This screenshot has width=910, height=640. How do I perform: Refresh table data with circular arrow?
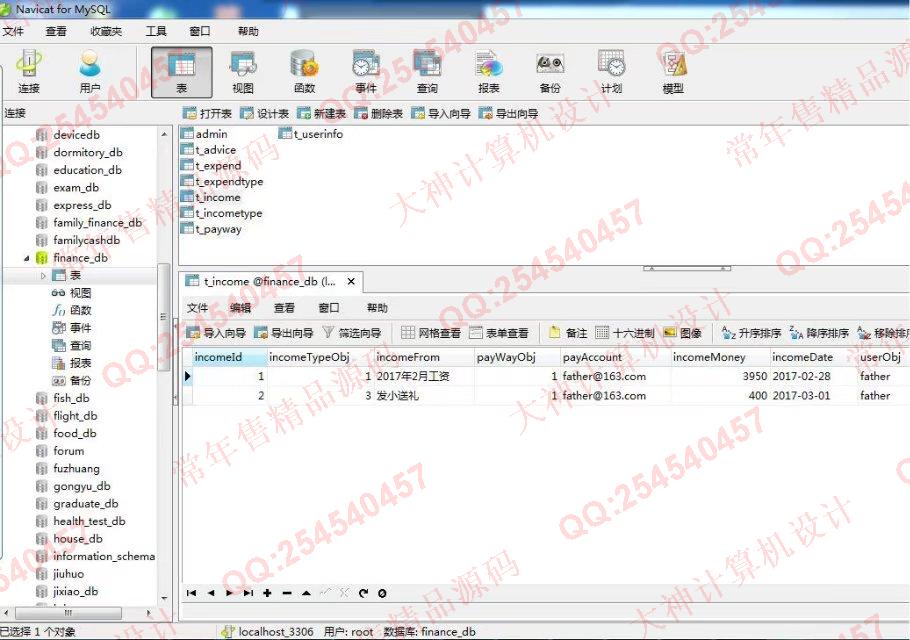click(363, 593)
